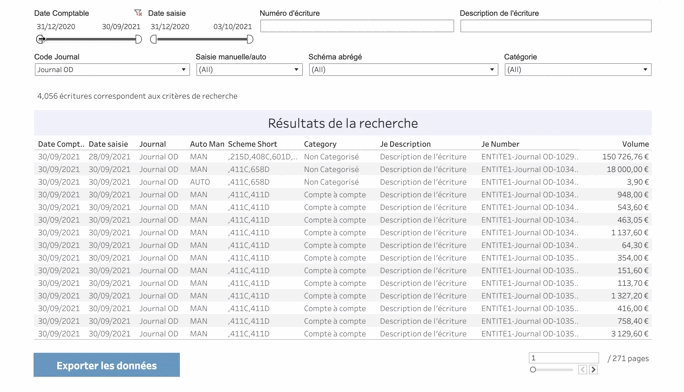Expand the Schéma abrégé dropdown
Screen dimensions: 684x392
[x=404, y=70]
